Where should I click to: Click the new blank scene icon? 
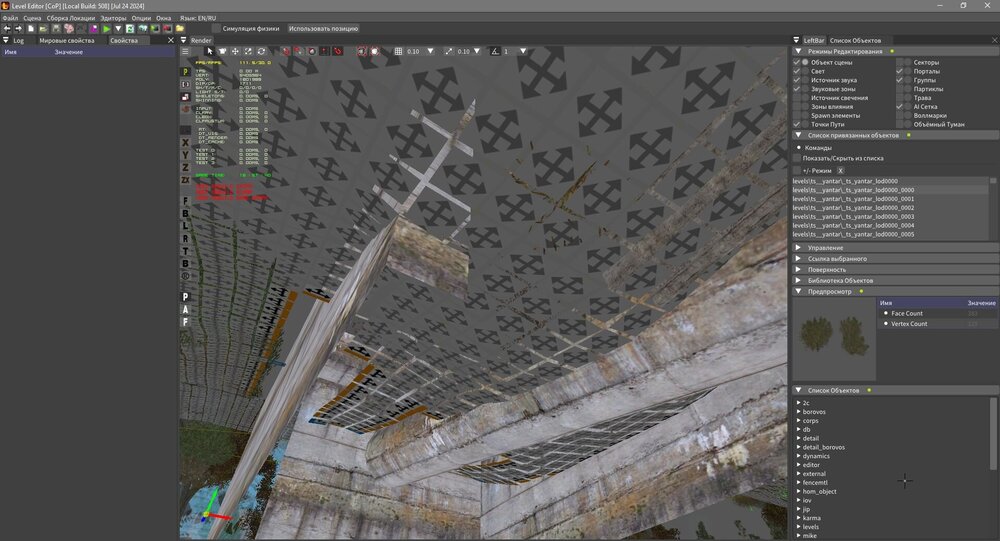coord(31,29)
